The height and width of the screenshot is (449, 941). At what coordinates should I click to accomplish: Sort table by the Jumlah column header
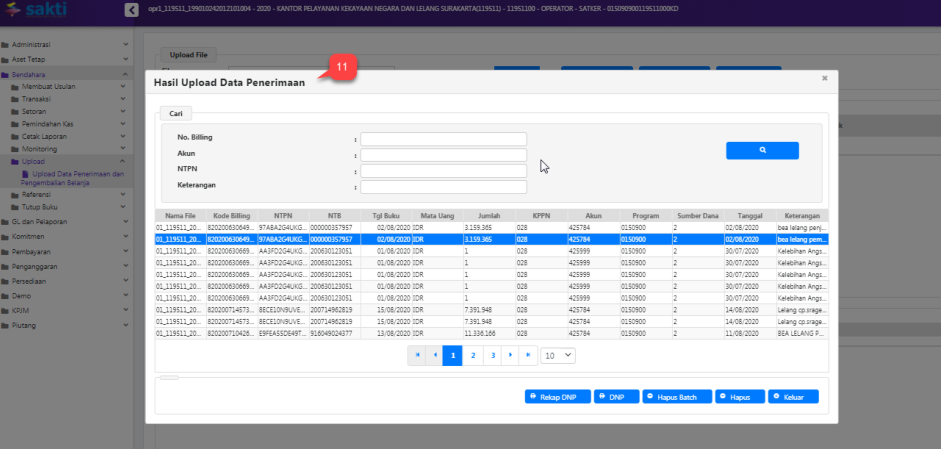(x=488, y=216)
